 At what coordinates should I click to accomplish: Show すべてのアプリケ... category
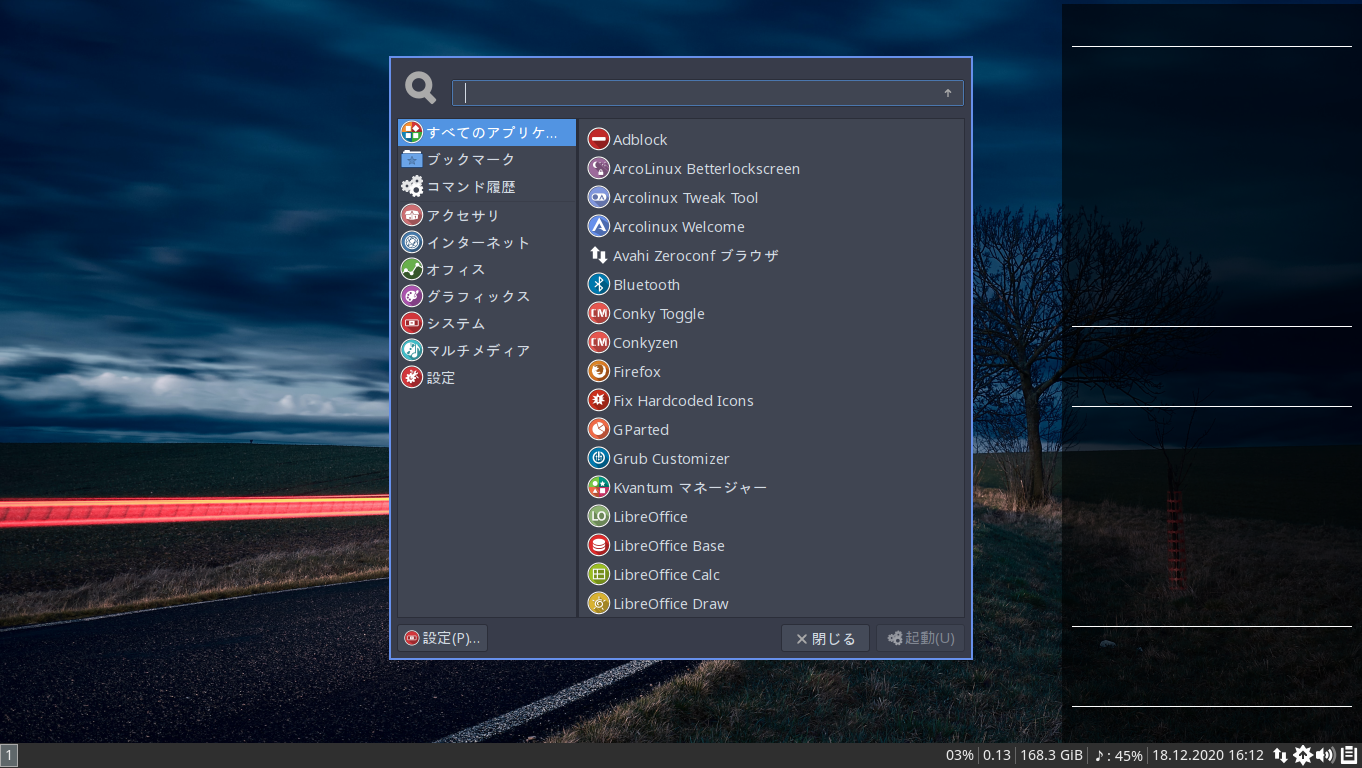(487, 132)
